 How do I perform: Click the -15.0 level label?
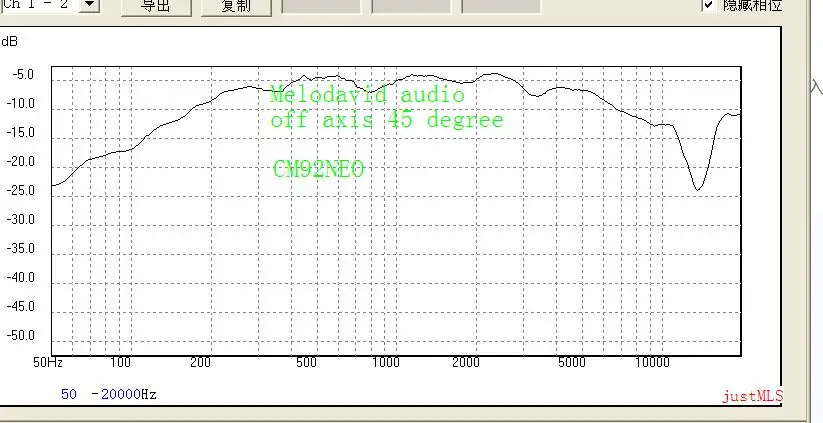20,132
